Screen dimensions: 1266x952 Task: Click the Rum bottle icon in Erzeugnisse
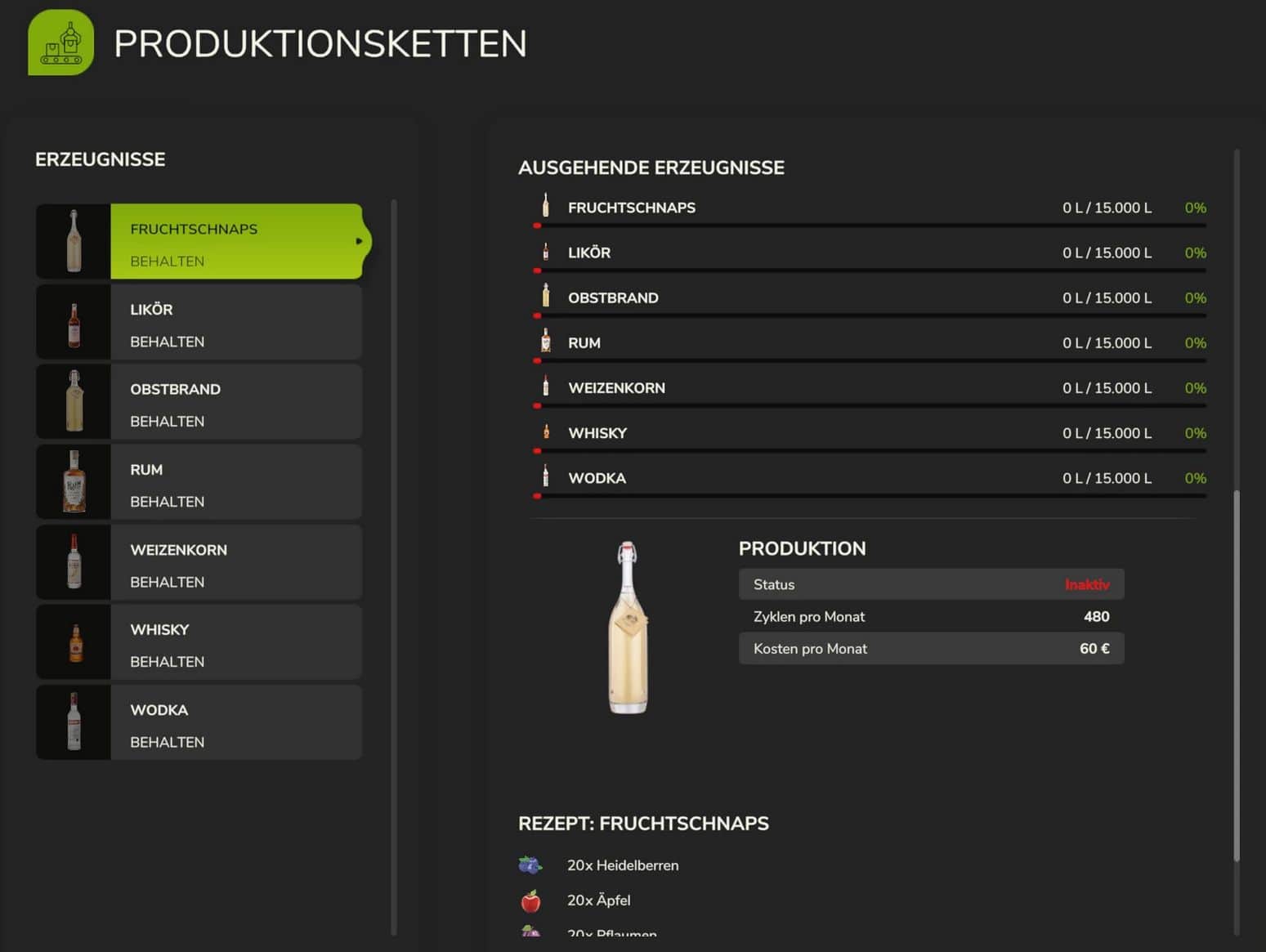74,482
